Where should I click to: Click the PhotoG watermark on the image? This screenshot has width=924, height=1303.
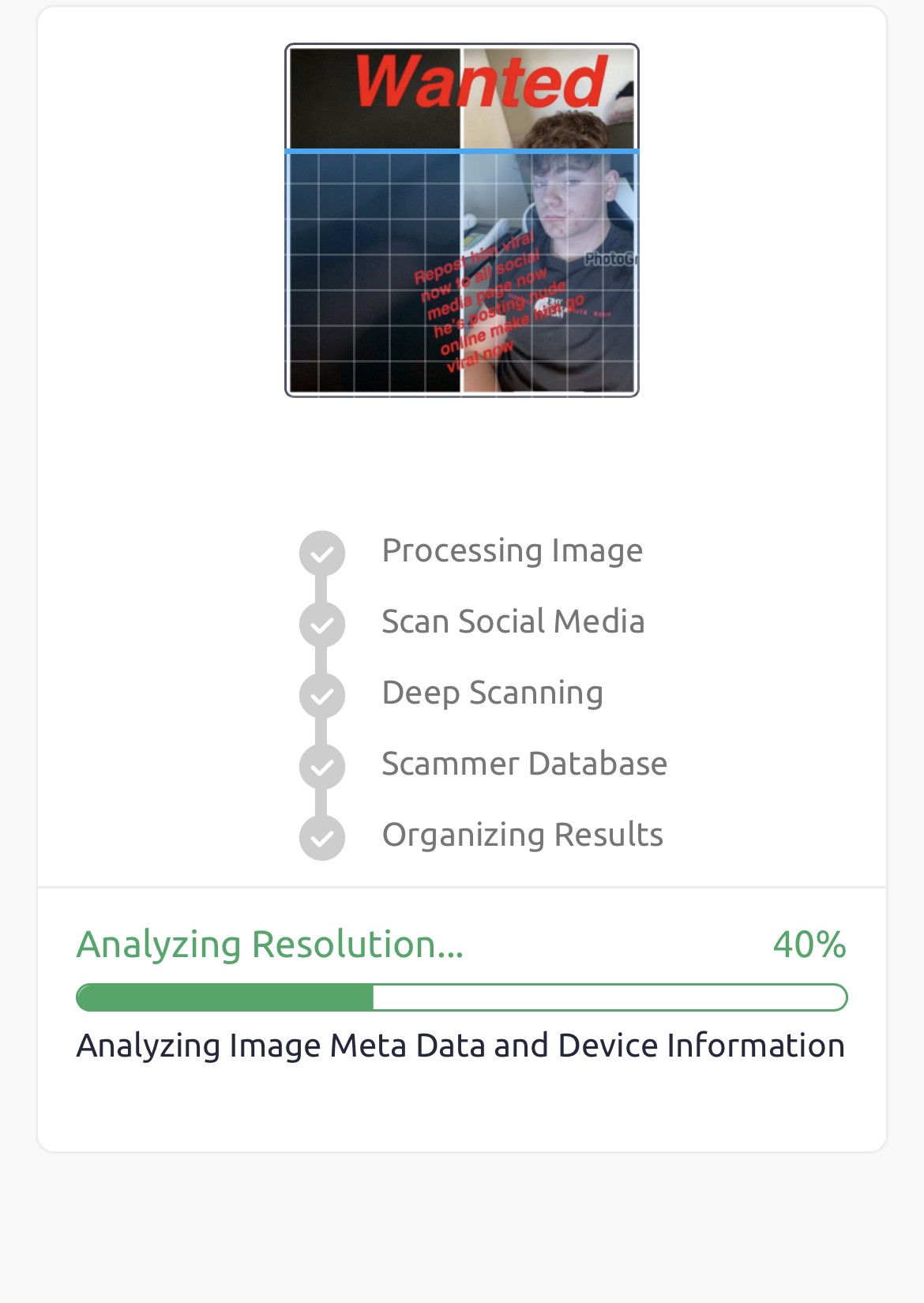coord(610,258)
